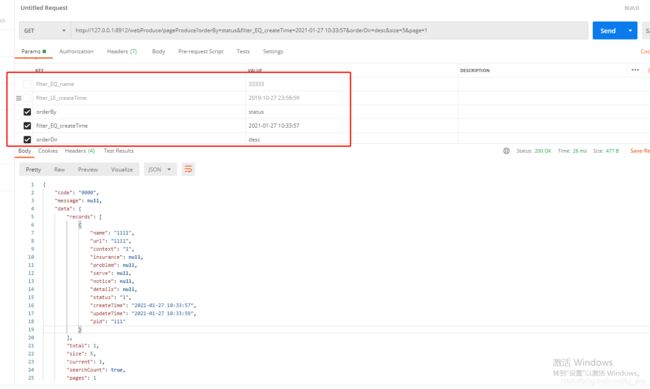650x389 pixels.
Task: Click the Status 200 OK label
Action: pos(534,151)
